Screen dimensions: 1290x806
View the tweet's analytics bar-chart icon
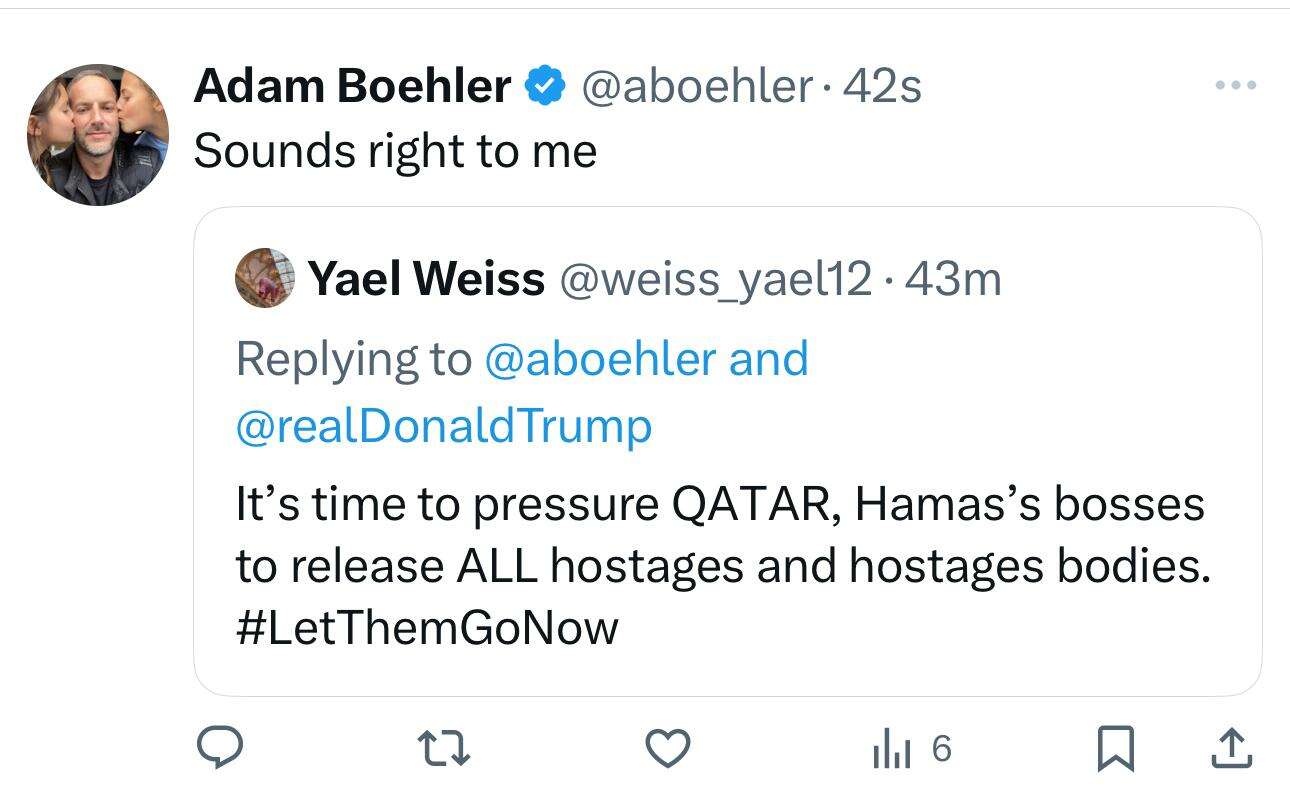[892, 749]
